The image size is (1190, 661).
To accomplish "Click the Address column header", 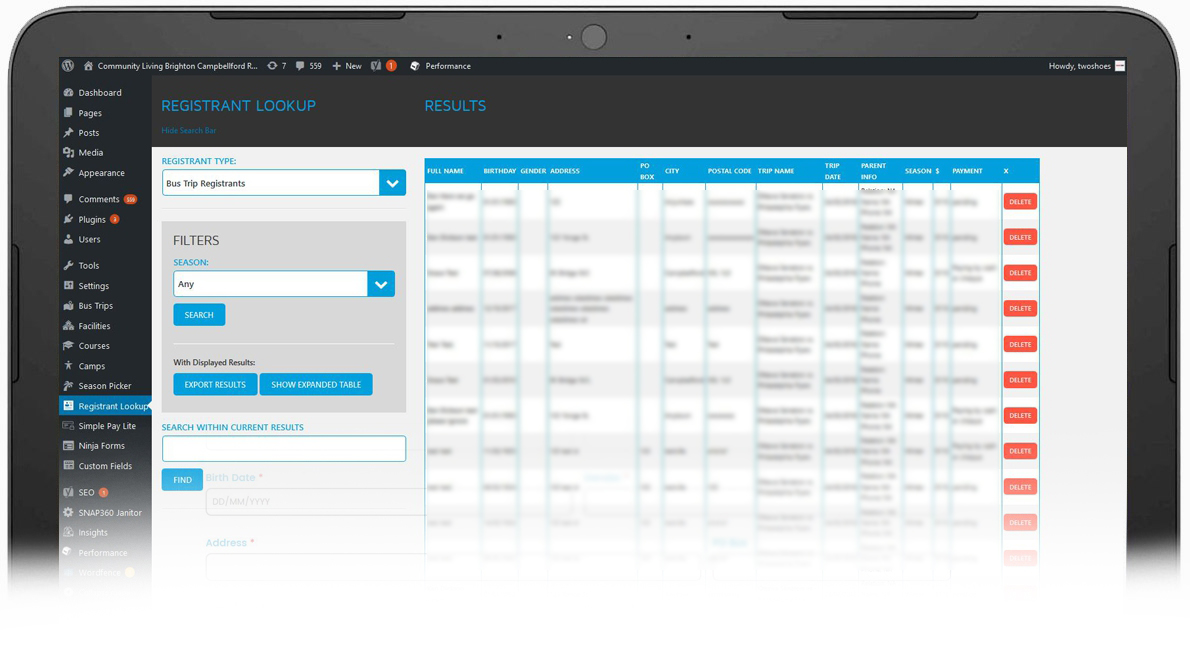I will point(565,171).
